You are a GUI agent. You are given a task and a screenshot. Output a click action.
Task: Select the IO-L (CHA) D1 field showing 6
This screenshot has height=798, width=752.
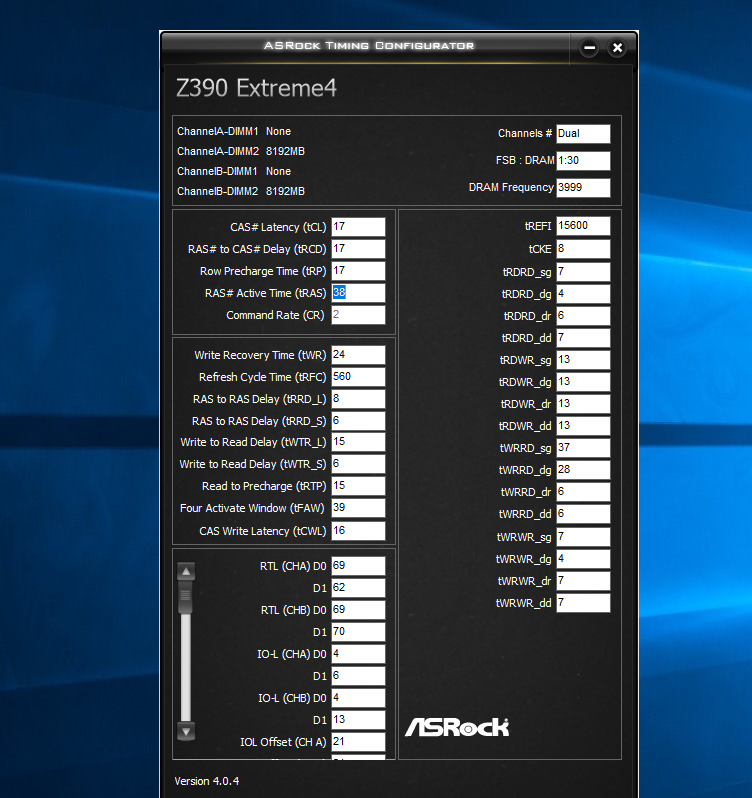[x=358, y=676]
